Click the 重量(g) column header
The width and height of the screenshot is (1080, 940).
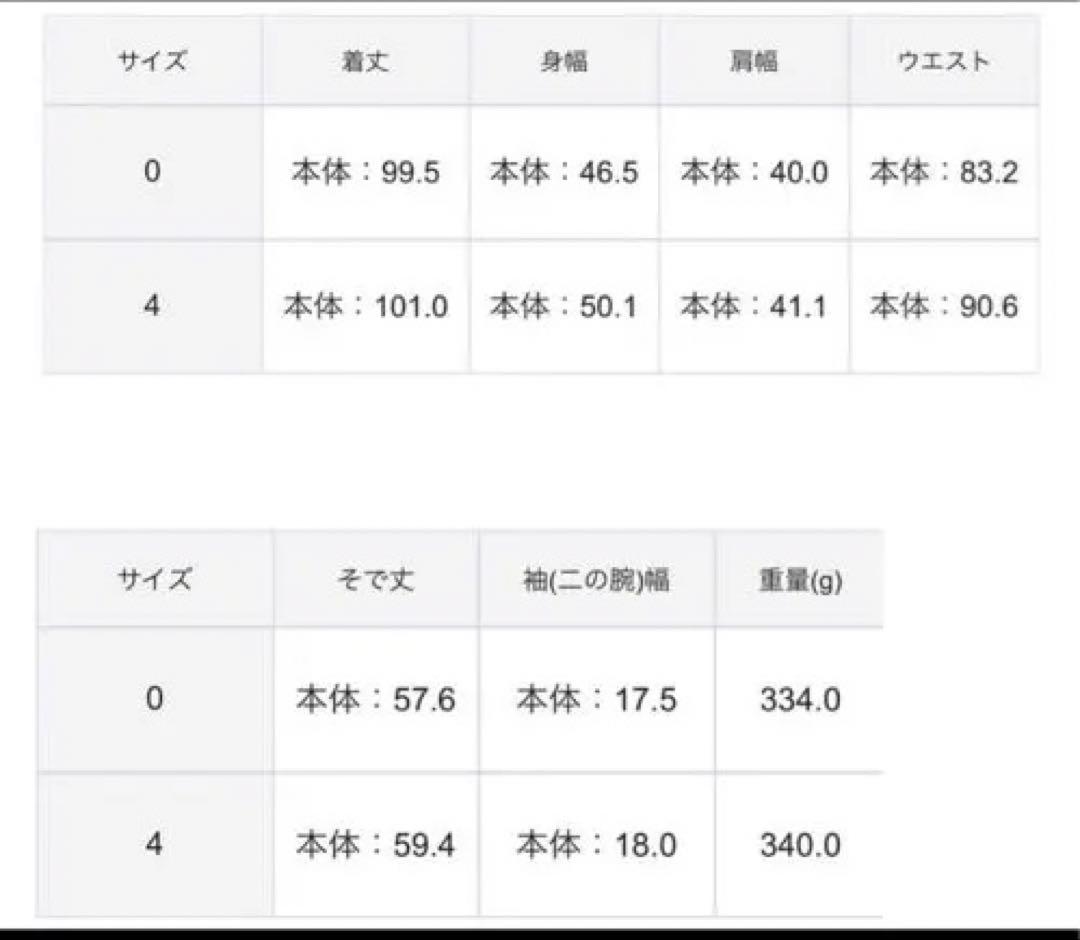click(799, 580)
